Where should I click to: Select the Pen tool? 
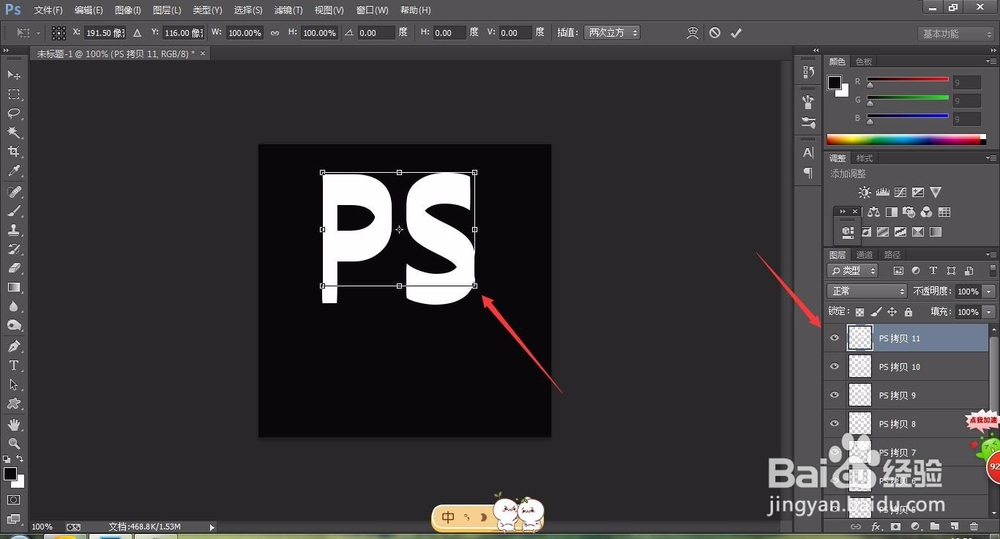(x=13, y=346)
